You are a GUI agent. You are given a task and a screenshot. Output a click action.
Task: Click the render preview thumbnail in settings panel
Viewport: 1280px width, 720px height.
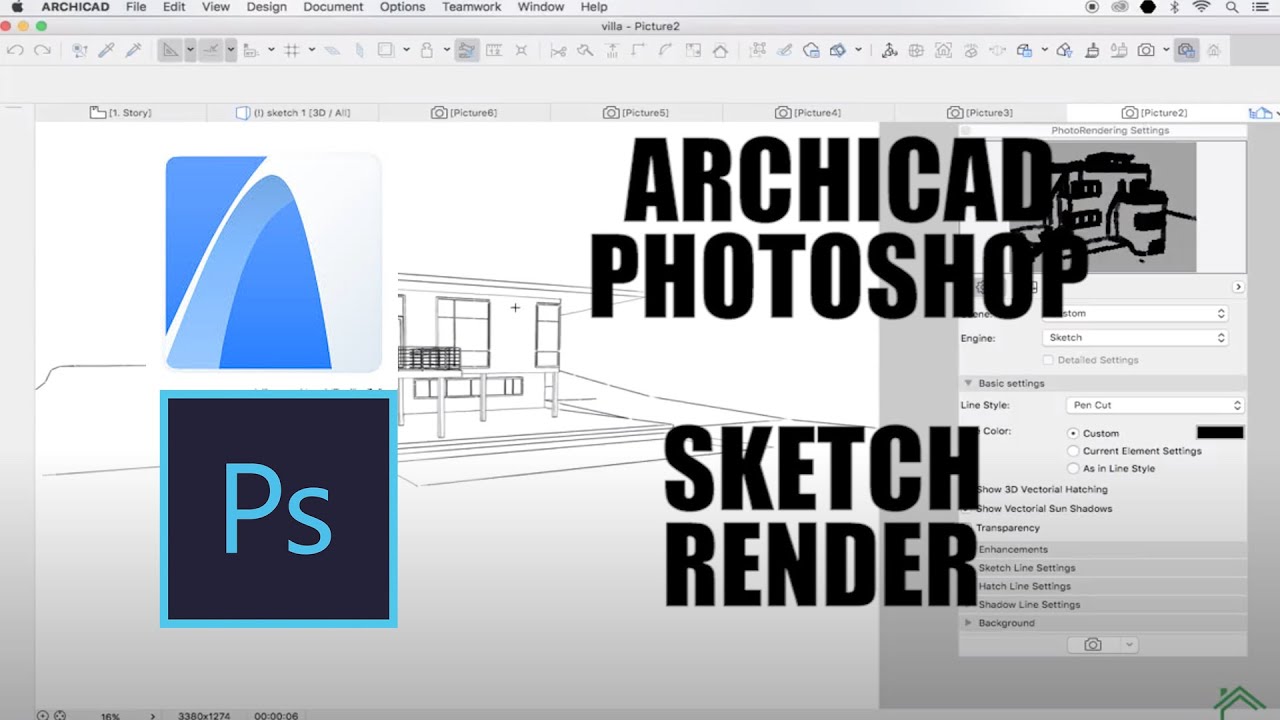click(x=1103, y=207)
